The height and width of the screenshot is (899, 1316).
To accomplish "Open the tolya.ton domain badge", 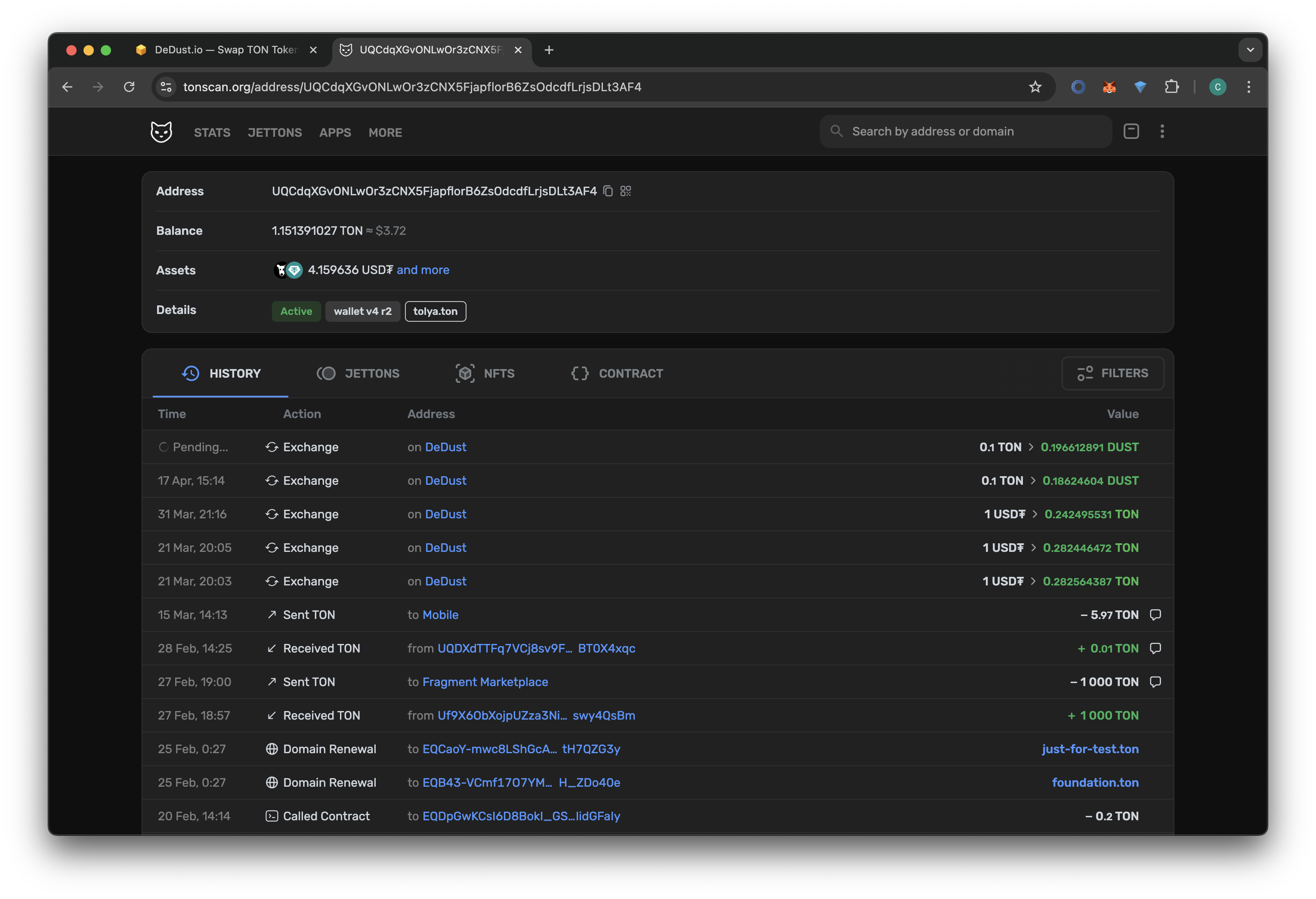I will [435, 311].
